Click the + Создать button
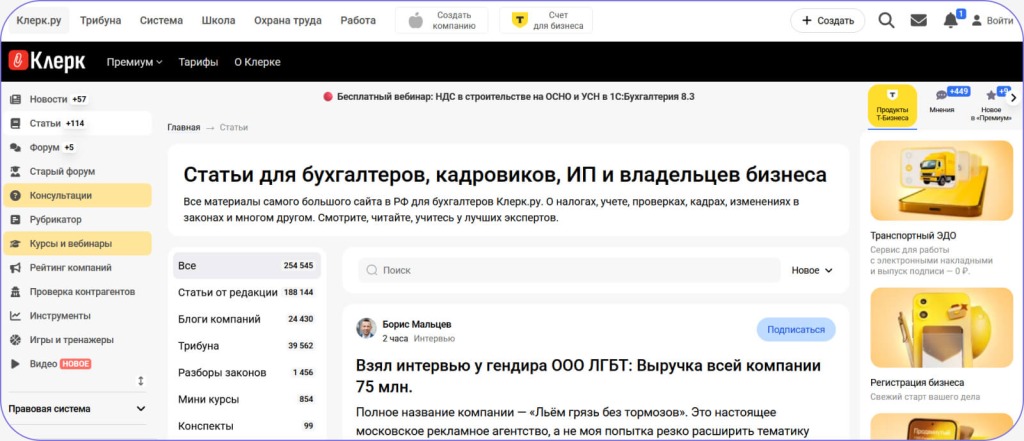The height and width of the screenshot is (441, 1024). [827, 20]
